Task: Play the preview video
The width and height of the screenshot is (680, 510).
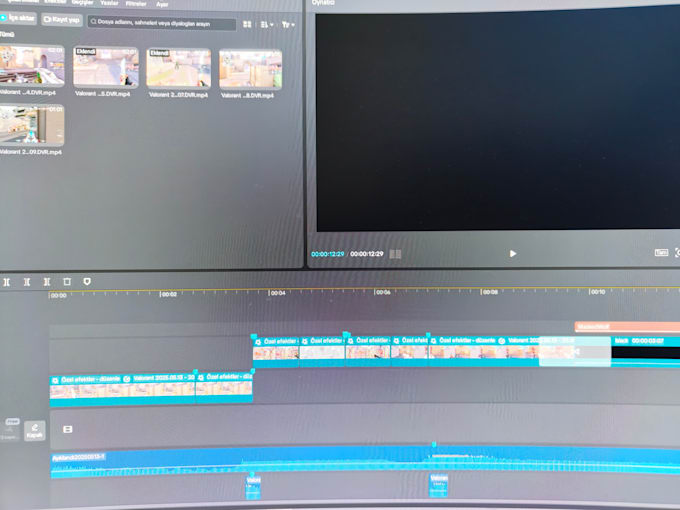Action: pos(513,253)
